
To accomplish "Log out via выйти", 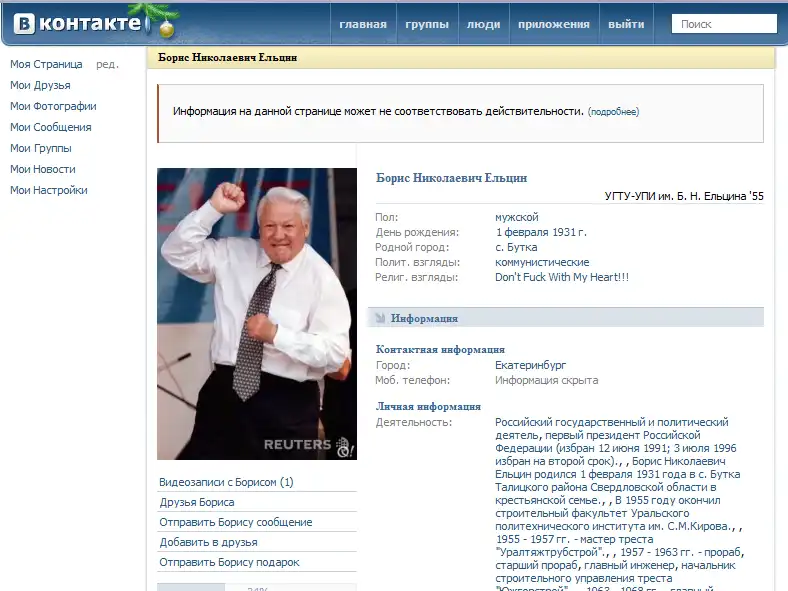I will pos(626,25).
